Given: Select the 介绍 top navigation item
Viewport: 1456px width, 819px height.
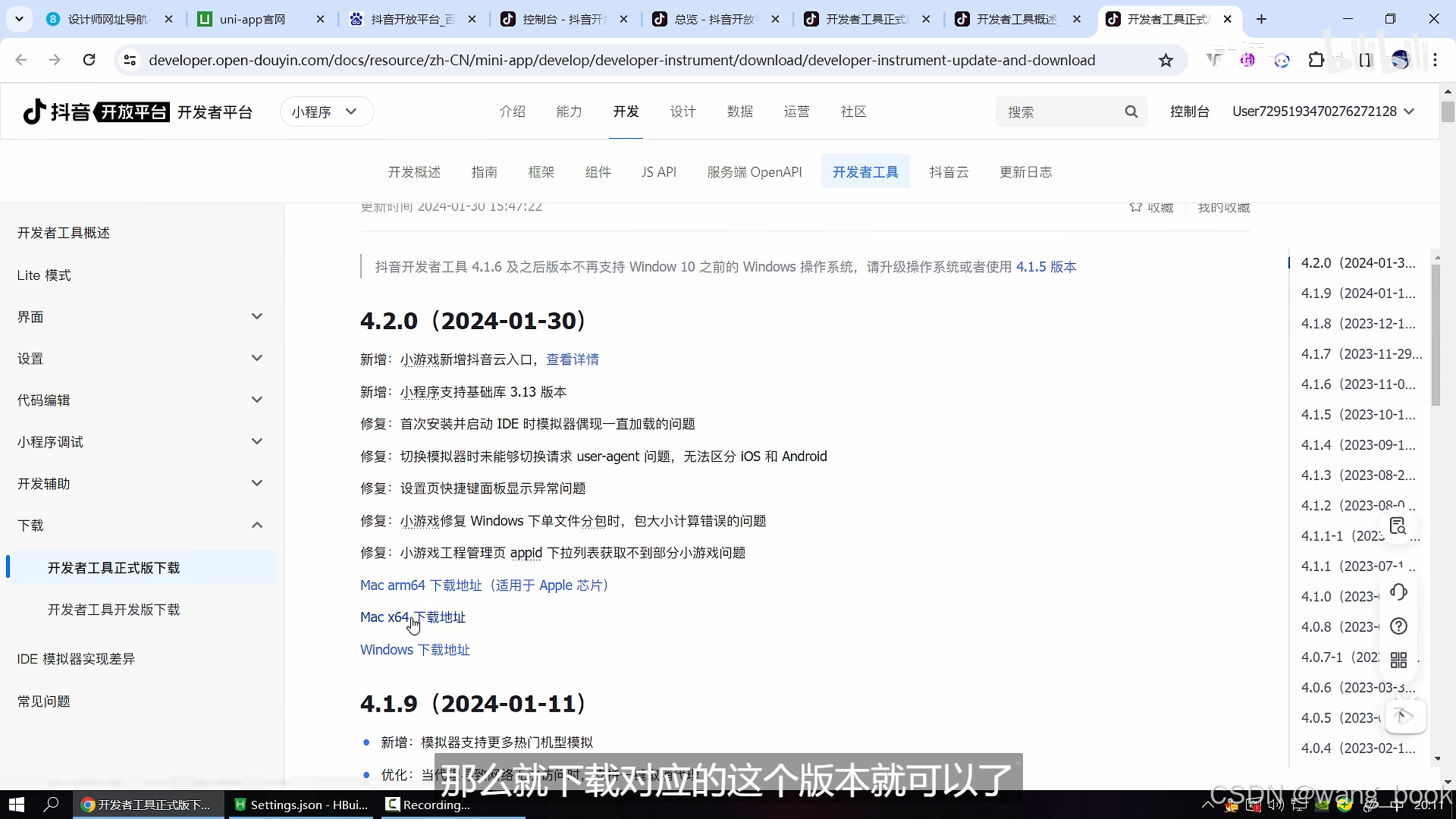Looking at the screenshot, I should [x=513, y=111].
